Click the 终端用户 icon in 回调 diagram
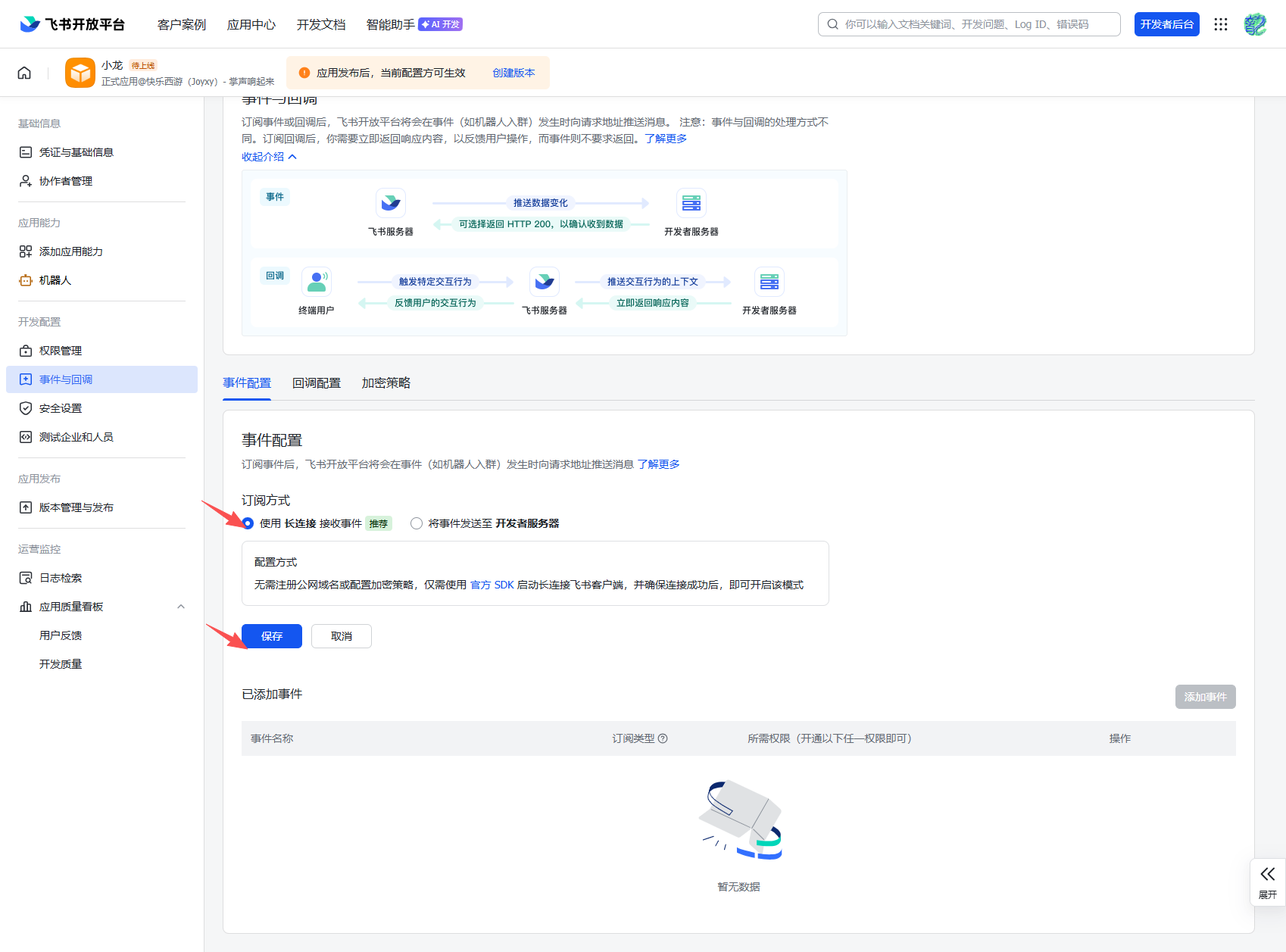Viewport: 1286px width, 952px height. (x=317, y=282)
